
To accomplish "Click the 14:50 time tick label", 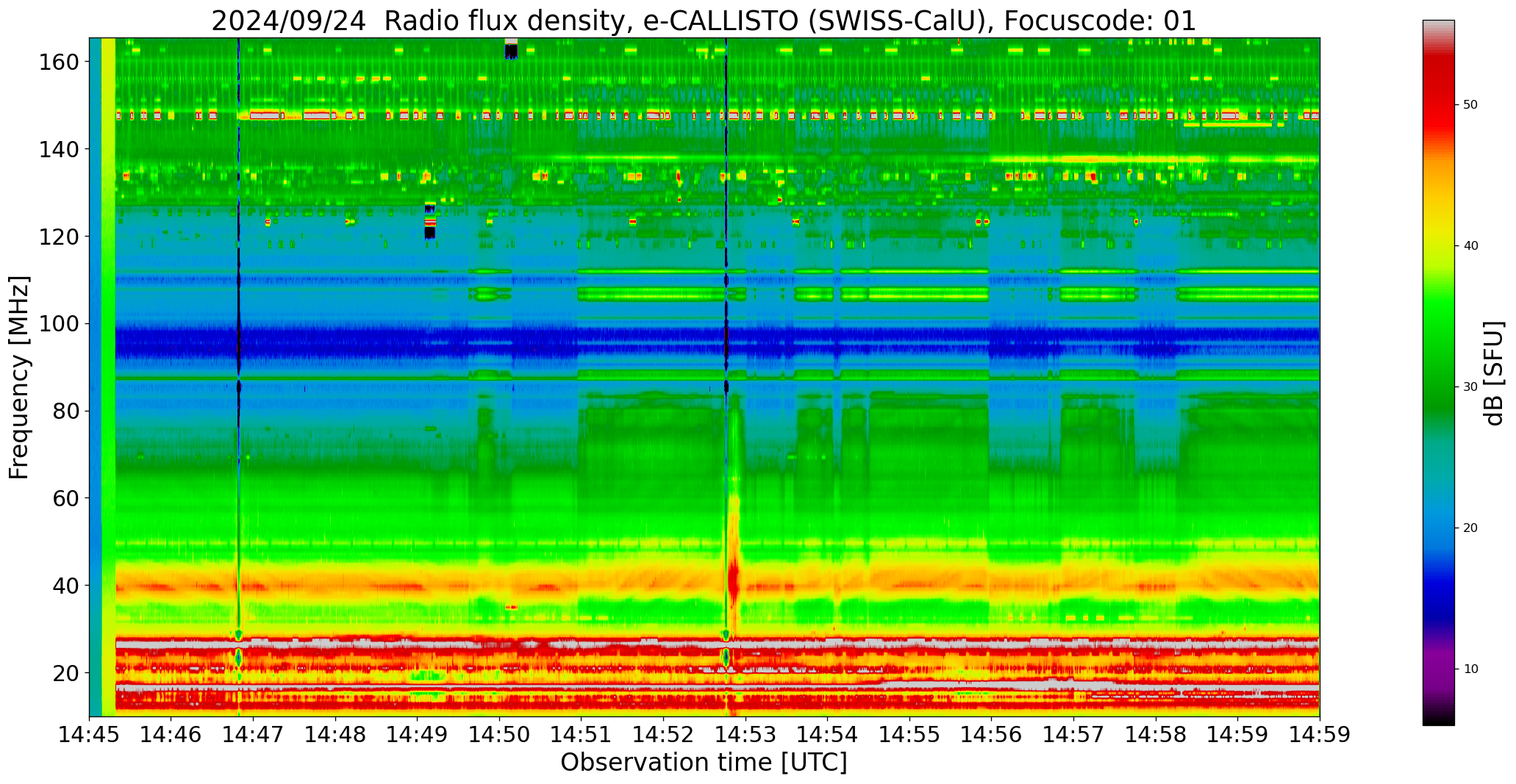I will 499,735.
